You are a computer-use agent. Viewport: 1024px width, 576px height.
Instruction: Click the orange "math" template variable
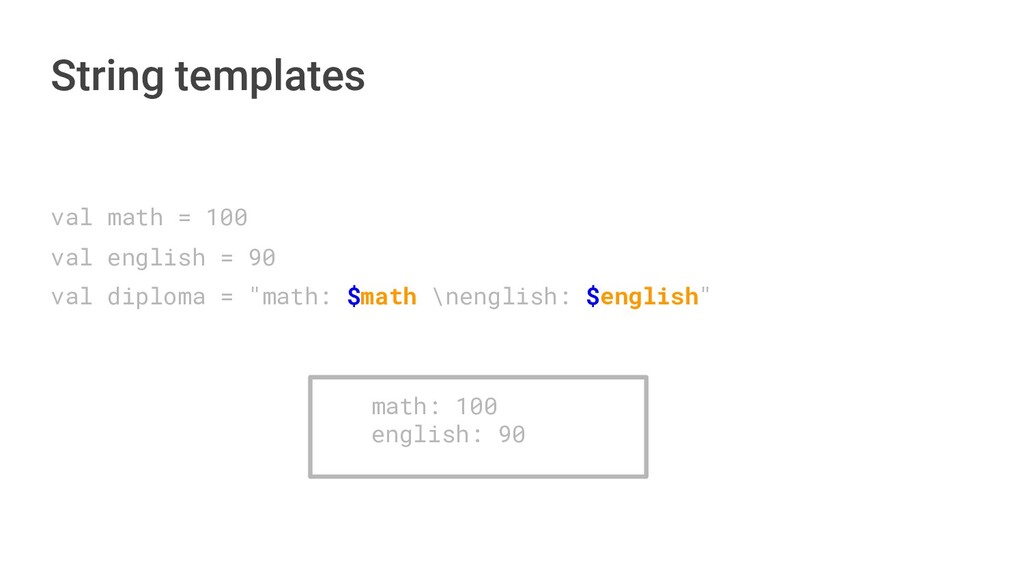pyautogui.click(x=389, y=297)
